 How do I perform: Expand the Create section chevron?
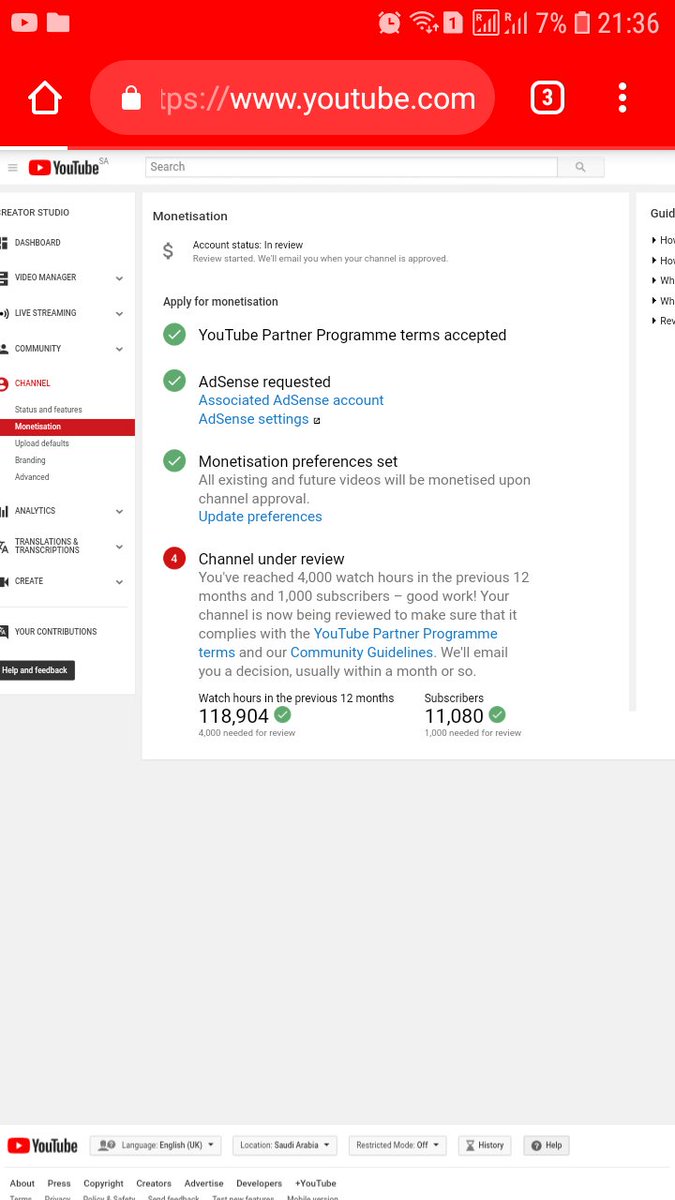click(119, 582)
